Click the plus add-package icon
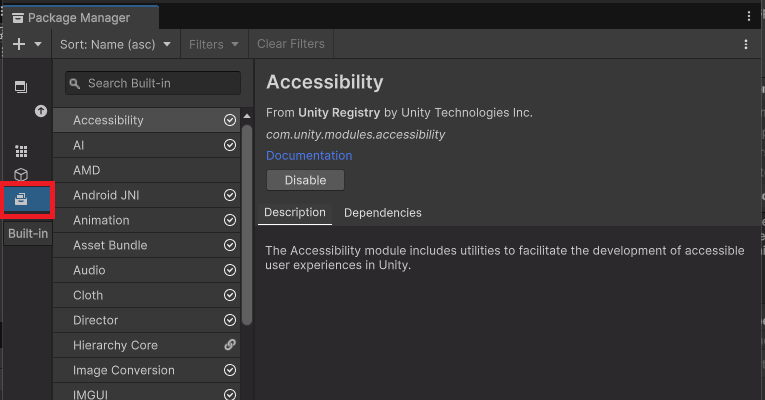This screenshot has width=765, height=400. pos(19,44)
